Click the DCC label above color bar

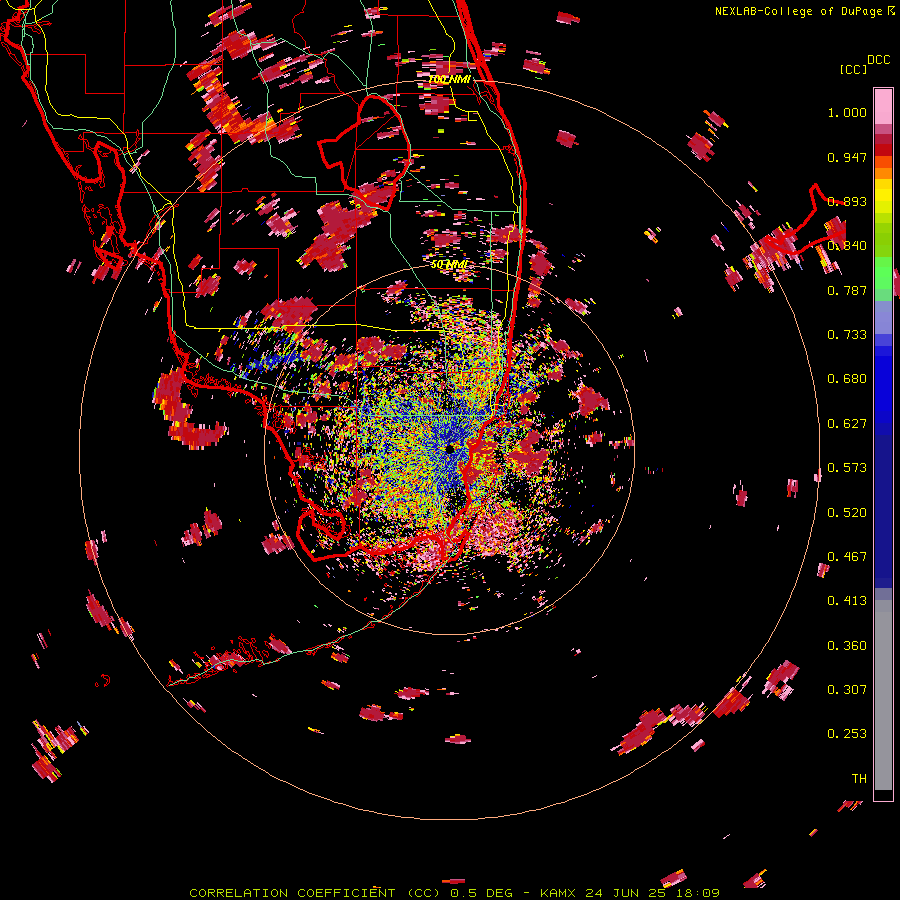tap(878, 60)
